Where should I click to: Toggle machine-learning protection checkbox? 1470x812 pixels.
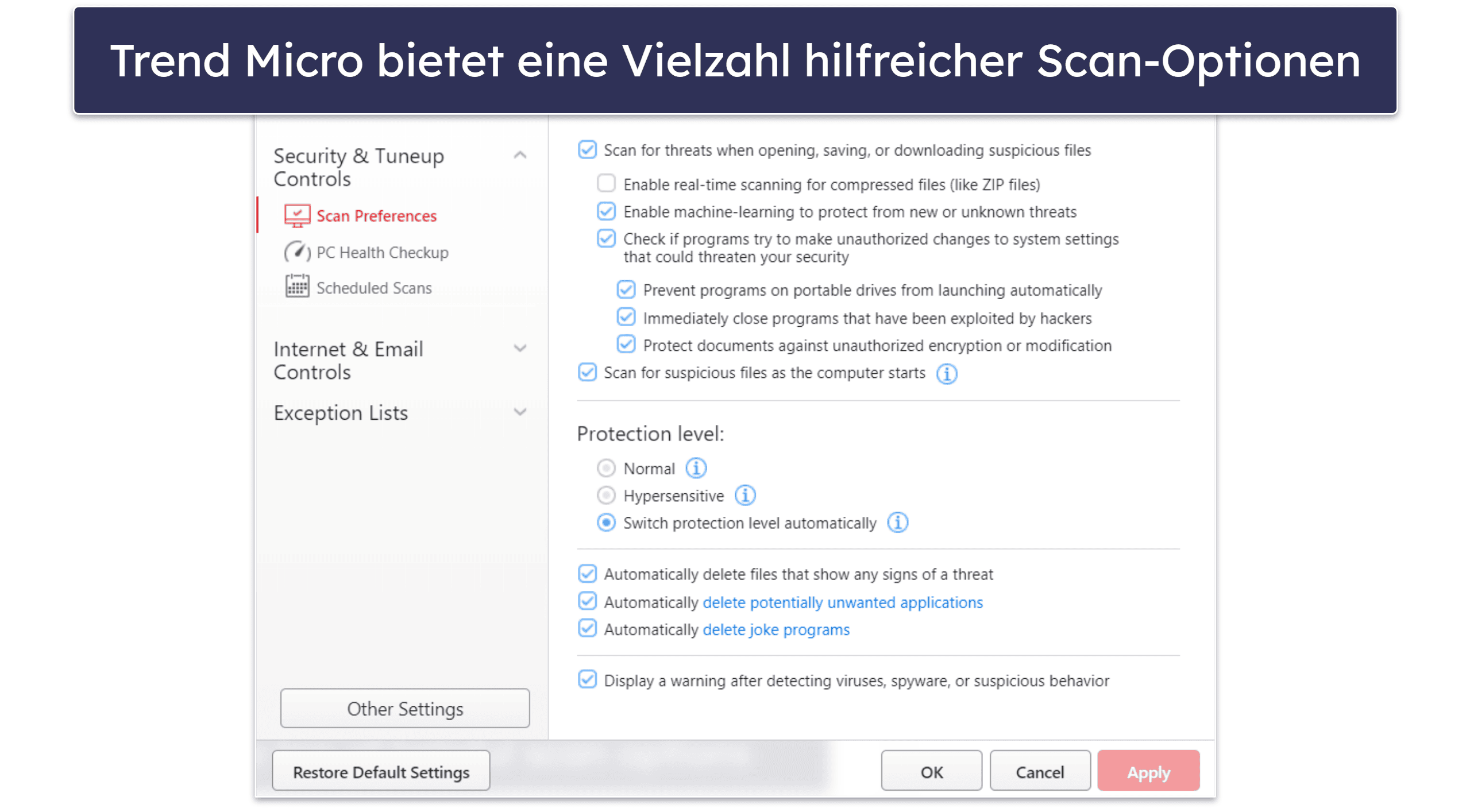click(x=606, y=211)
